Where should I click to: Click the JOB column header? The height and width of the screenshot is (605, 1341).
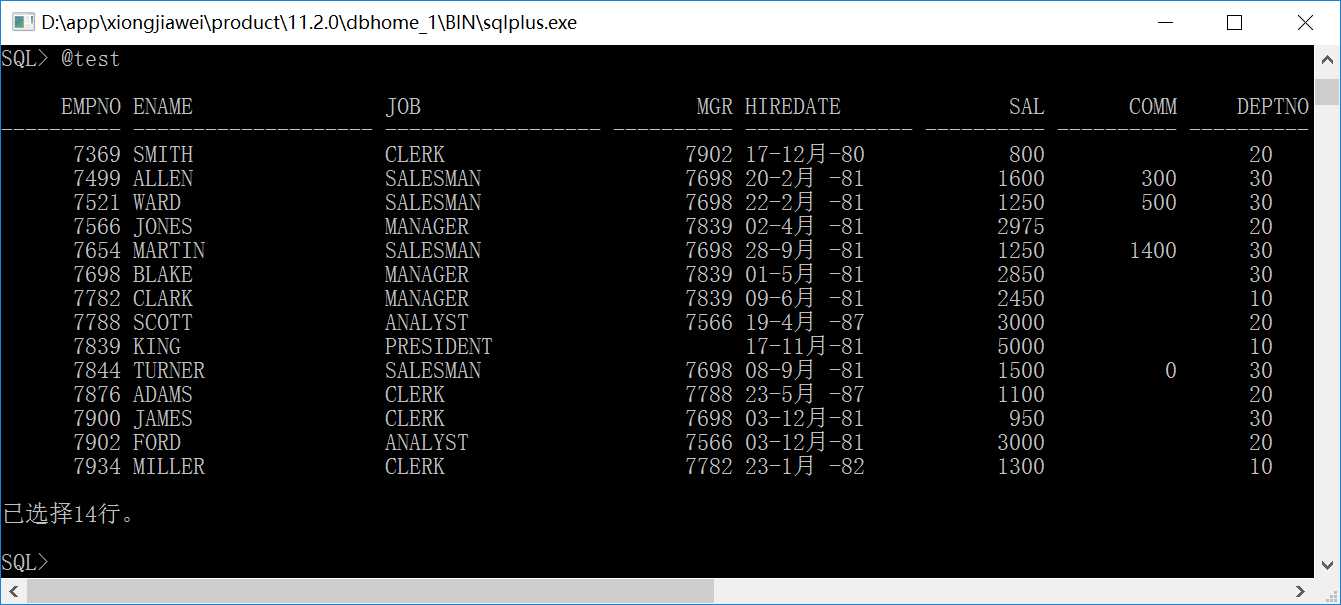click(x=403, y=107)
